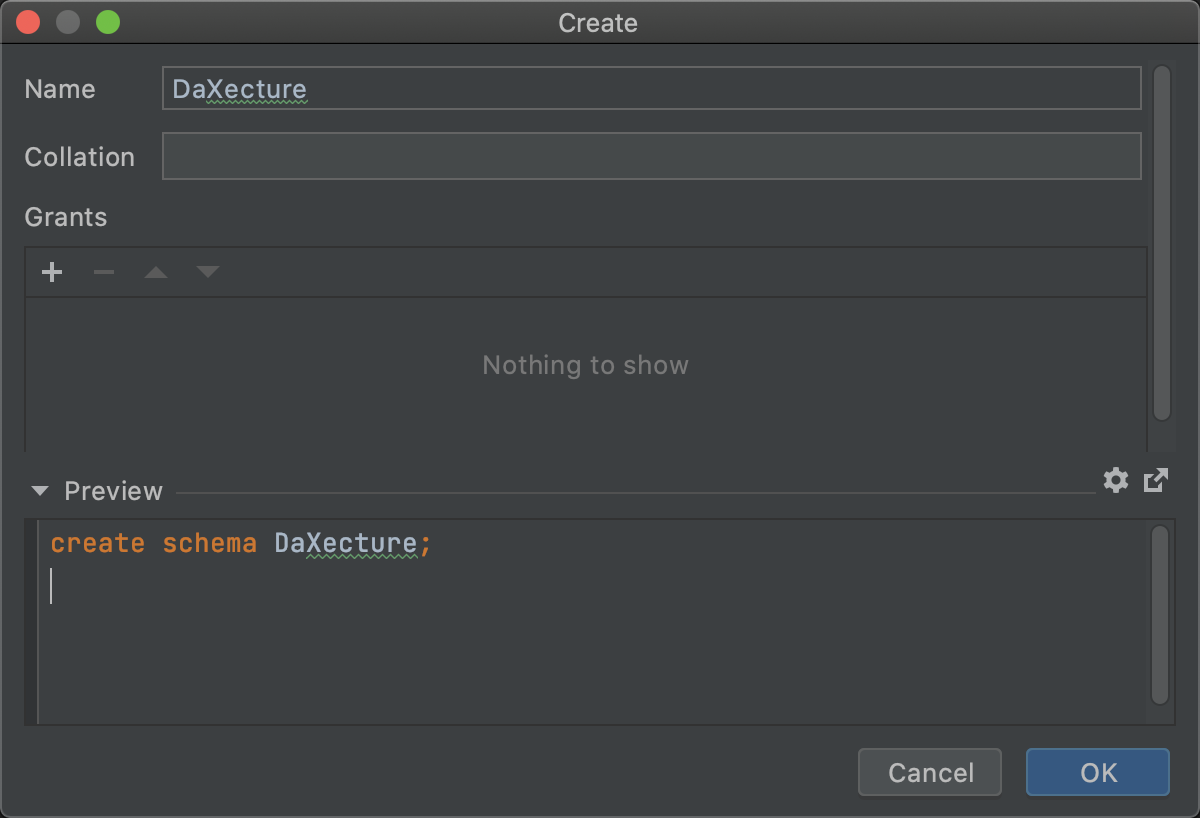Click the dialog's vertical scrollbar
The width and height of the screenshot is (1200, 818).
(x=1161, y=243)
